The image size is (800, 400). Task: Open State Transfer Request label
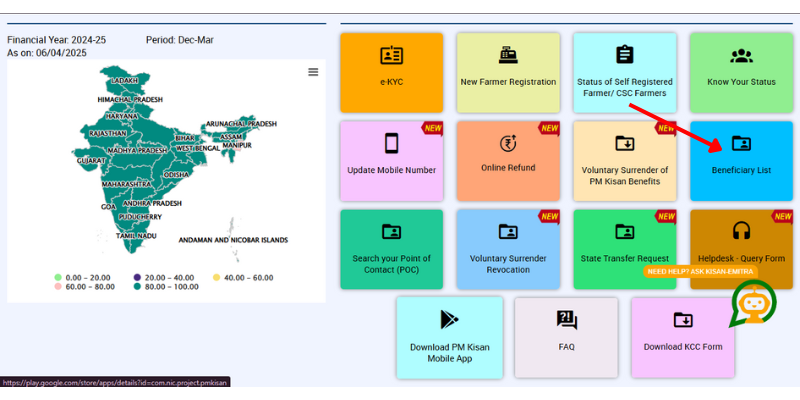tap(624, 258)
